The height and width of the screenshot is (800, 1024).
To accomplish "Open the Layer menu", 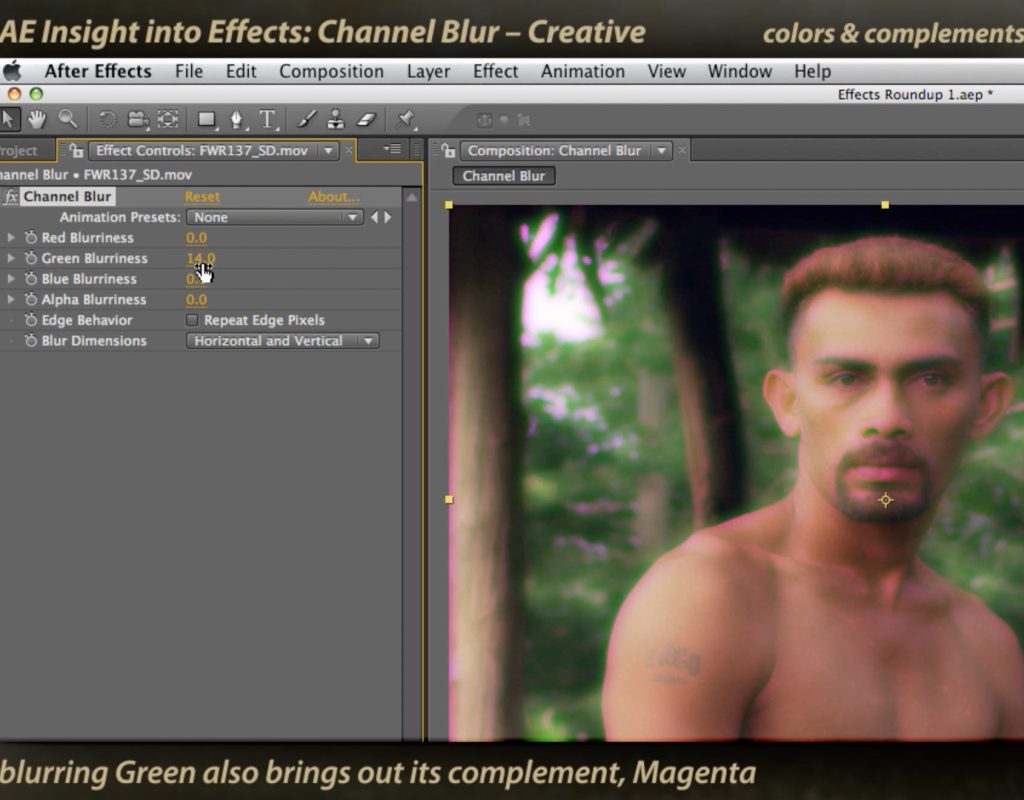I will pyautogui.click(x=428, y=71).
